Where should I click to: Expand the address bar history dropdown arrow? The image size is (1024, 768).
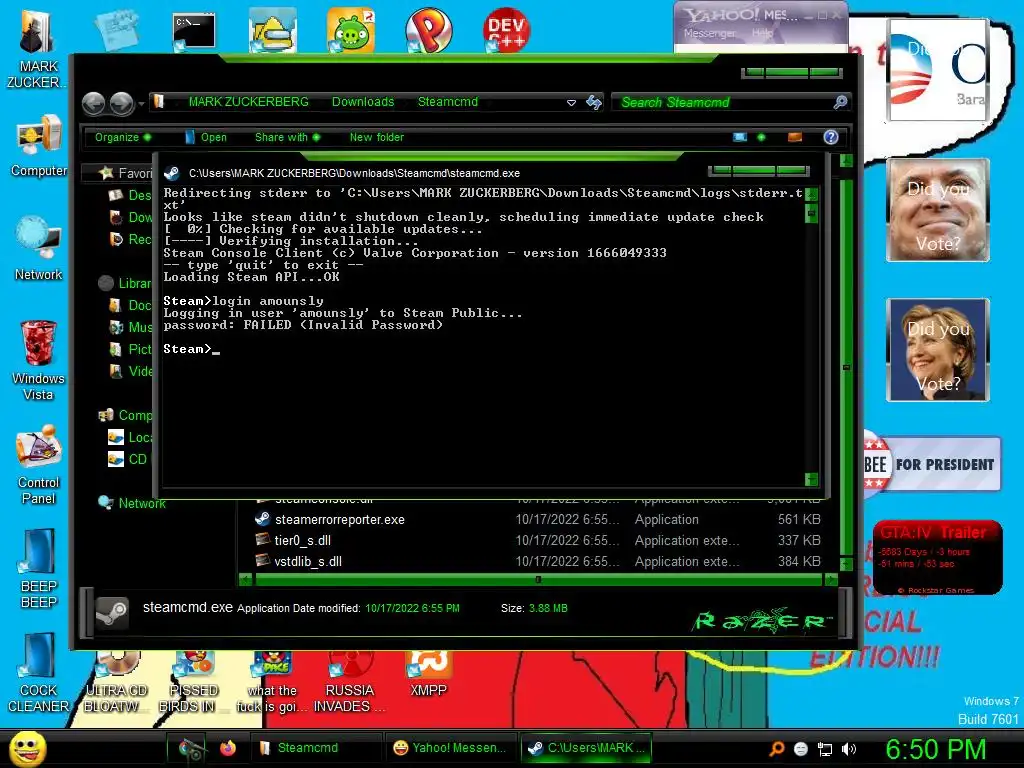571,103
